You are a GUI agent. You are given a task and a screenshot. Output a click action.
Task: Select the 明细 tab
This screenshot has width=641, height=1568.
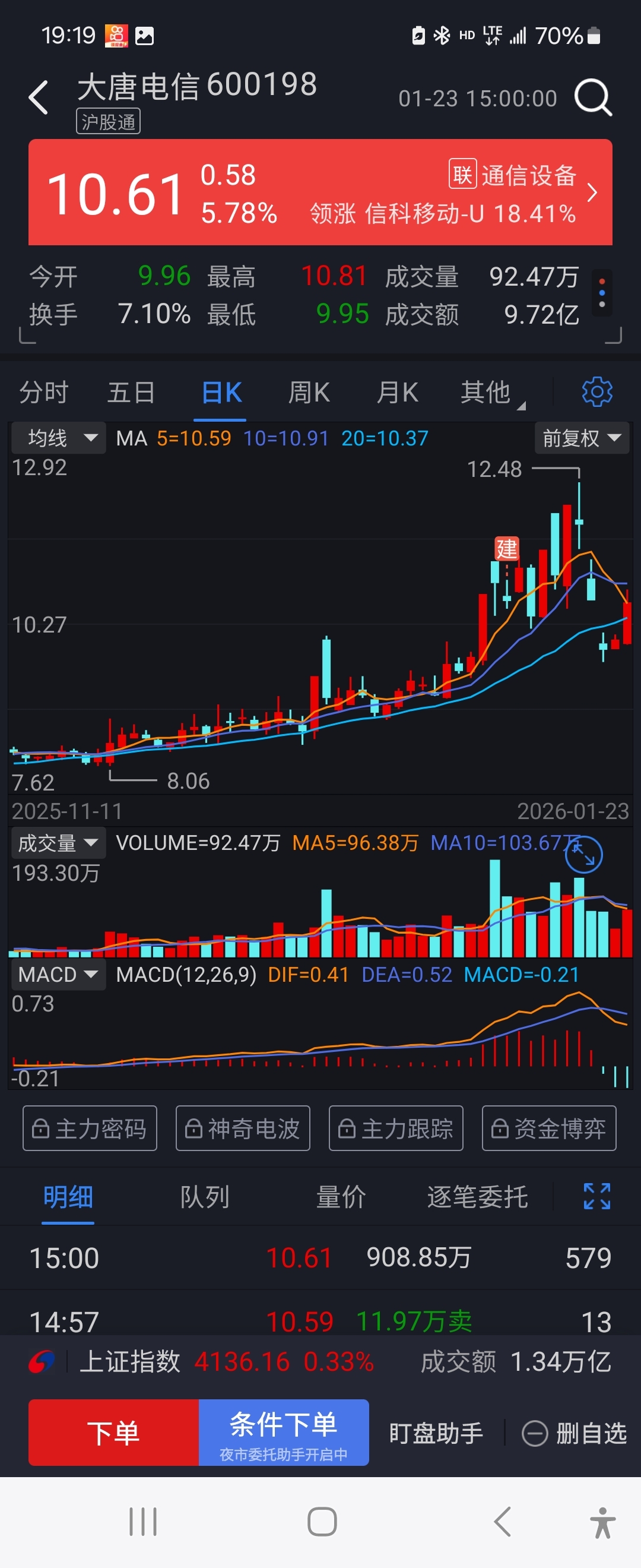[x=68, y=1197]
